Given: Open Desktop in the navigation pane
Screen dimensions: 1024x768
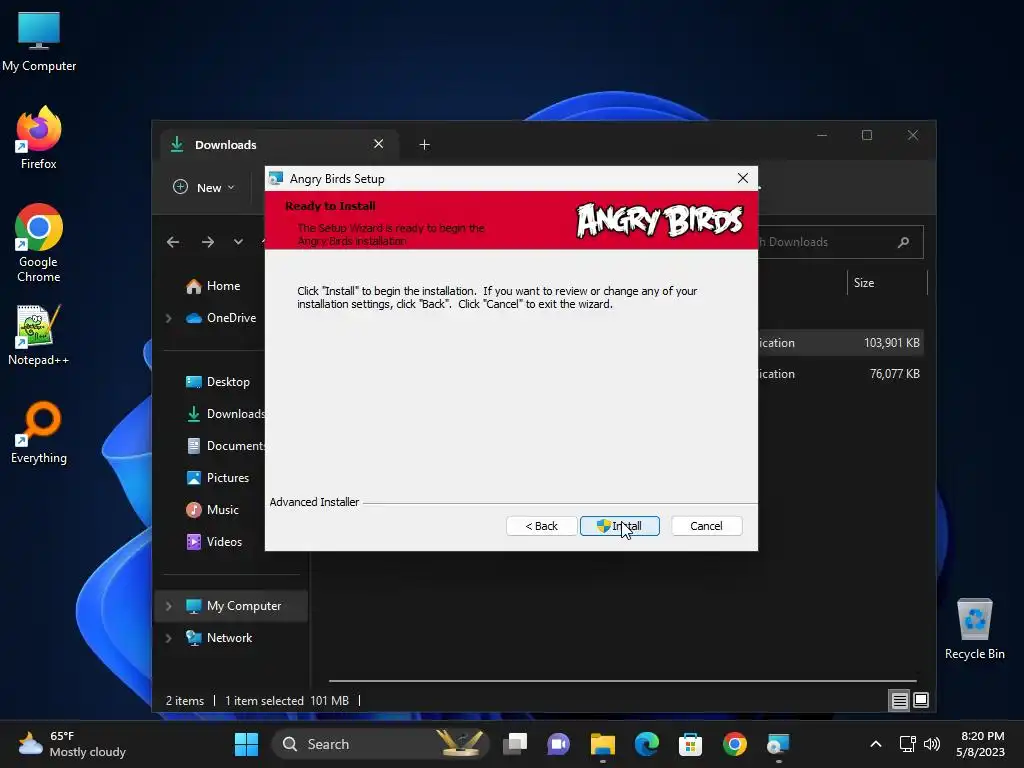Looking at the screenshot, I should point(217,382).
